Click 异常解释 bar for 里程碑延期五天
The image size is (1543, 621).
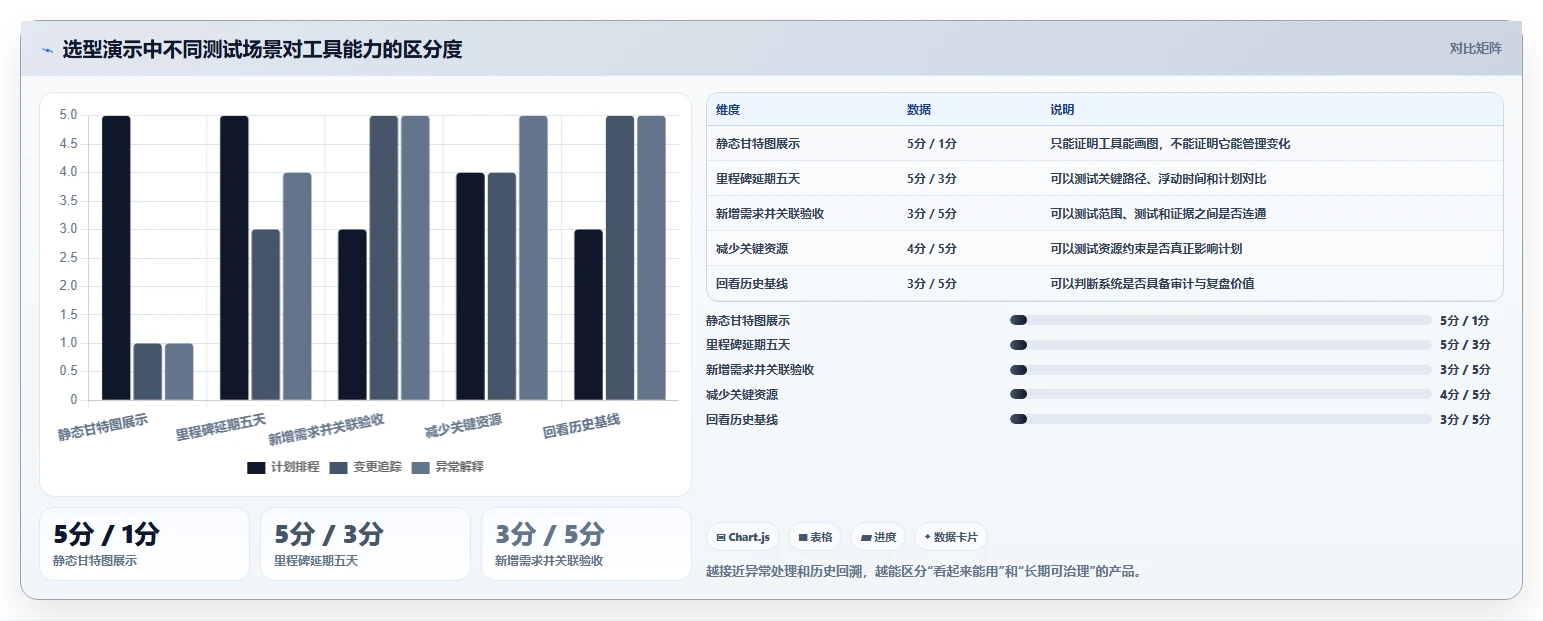coord(297,287)
